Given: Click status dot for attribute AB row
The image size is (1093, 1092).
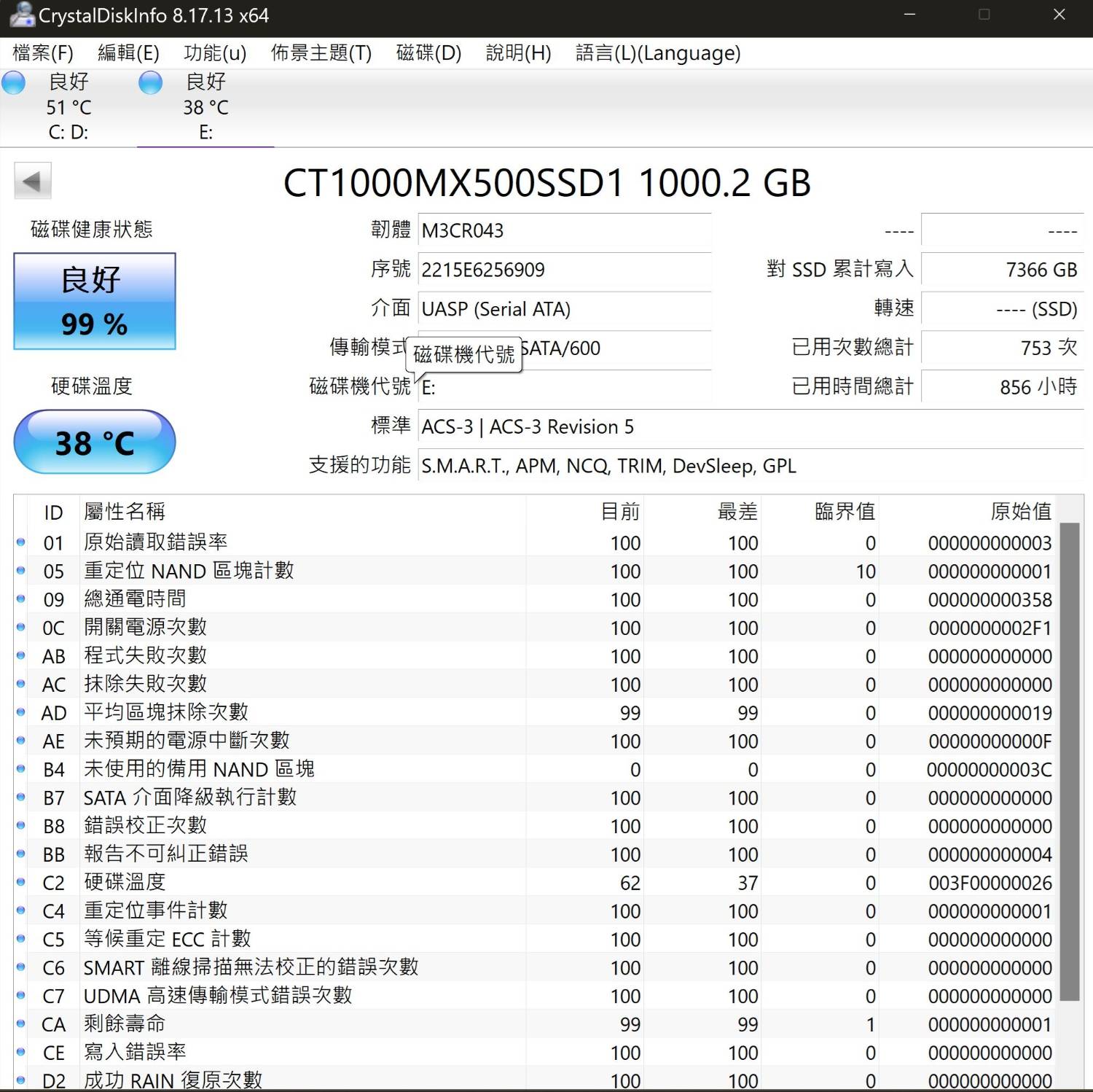Looking at the screenshot, I should (20, 655).
